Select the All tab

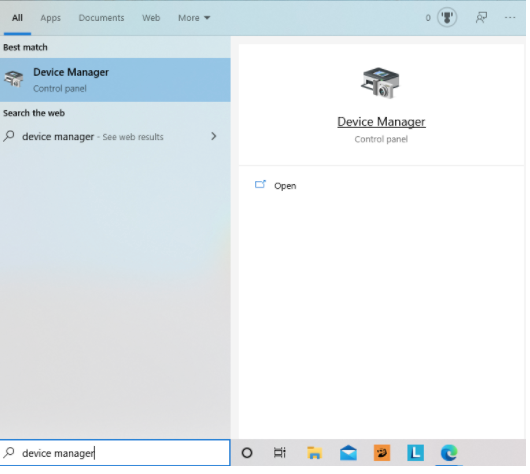click(x=17, y=18)
